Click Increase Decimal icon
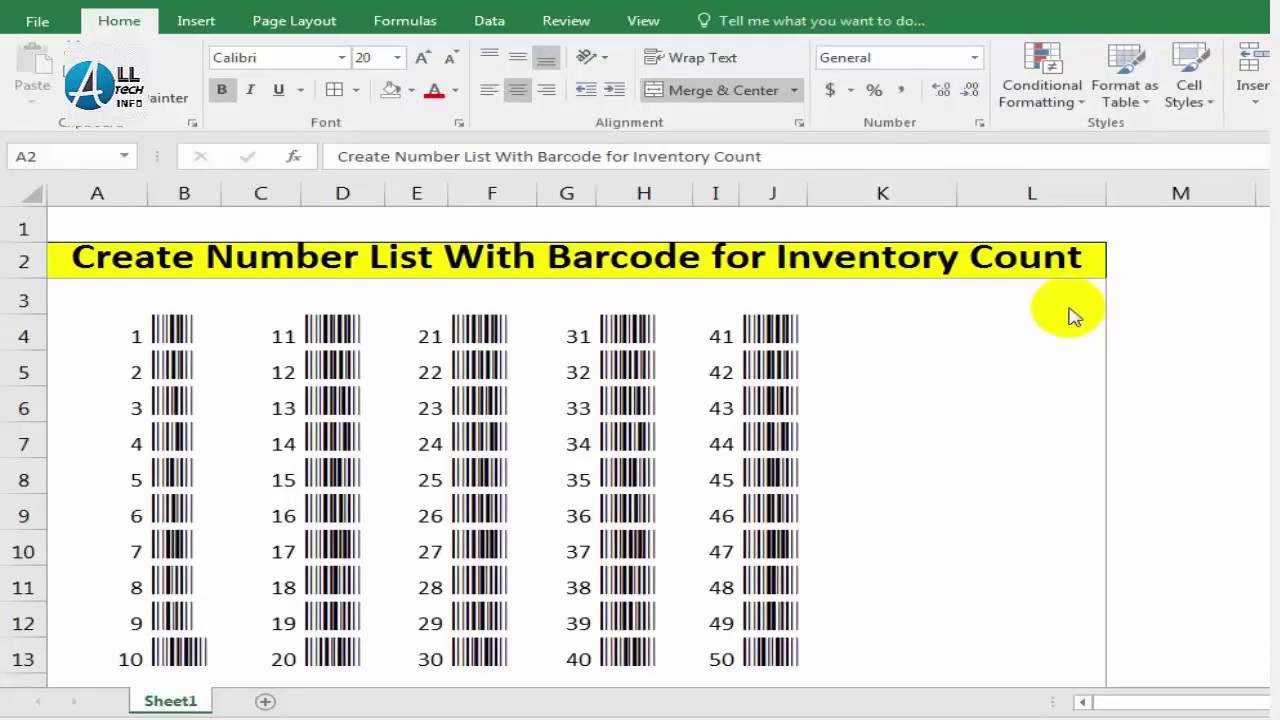1280x720 pixels. pyautogui.click(x=941, y=90)
